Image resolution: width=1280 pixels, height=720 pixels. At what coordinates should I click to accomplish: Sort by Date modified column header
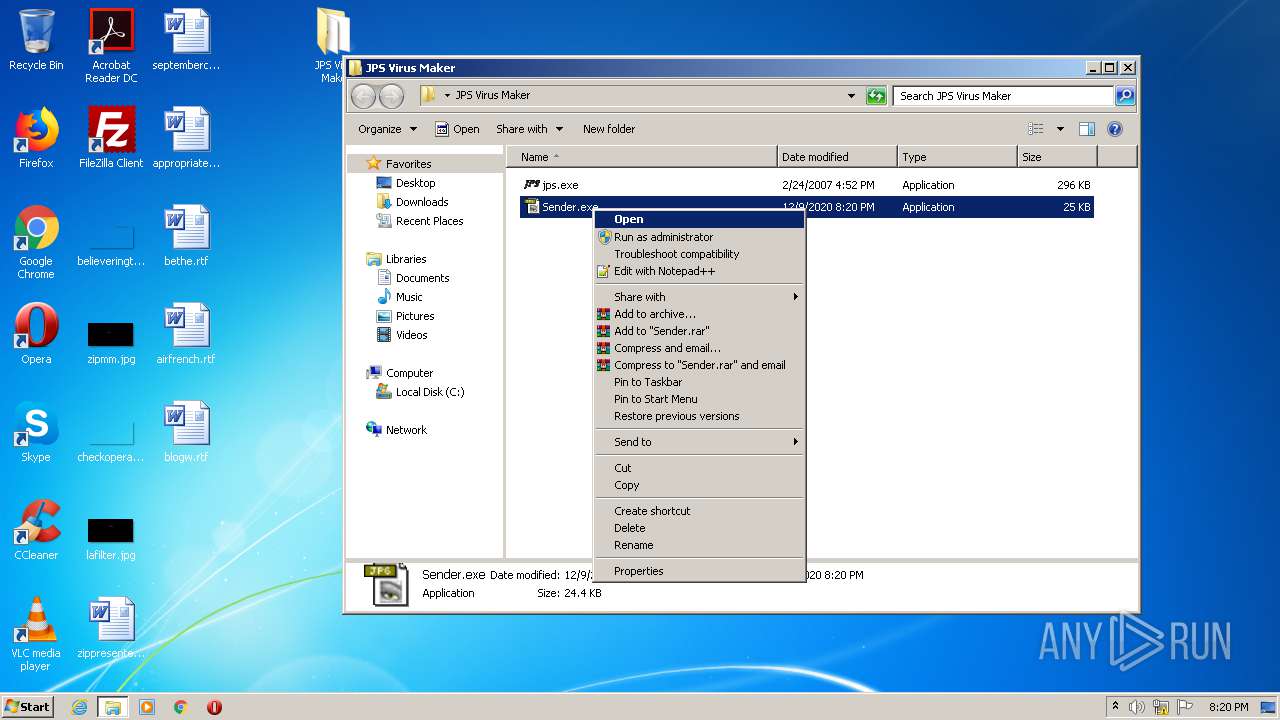point(837,157)
